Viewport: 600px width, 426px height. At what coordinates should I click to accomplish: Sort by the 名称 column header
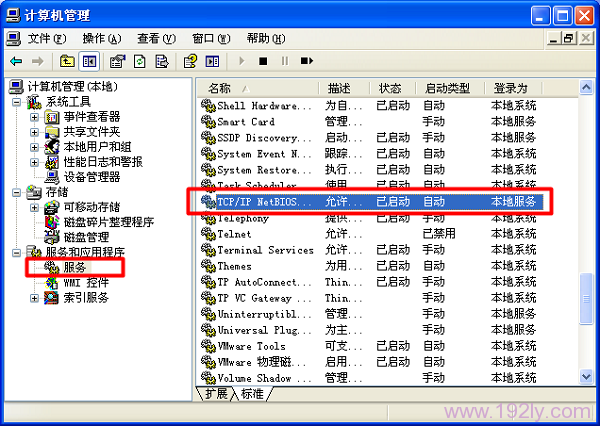pos(258,88)
